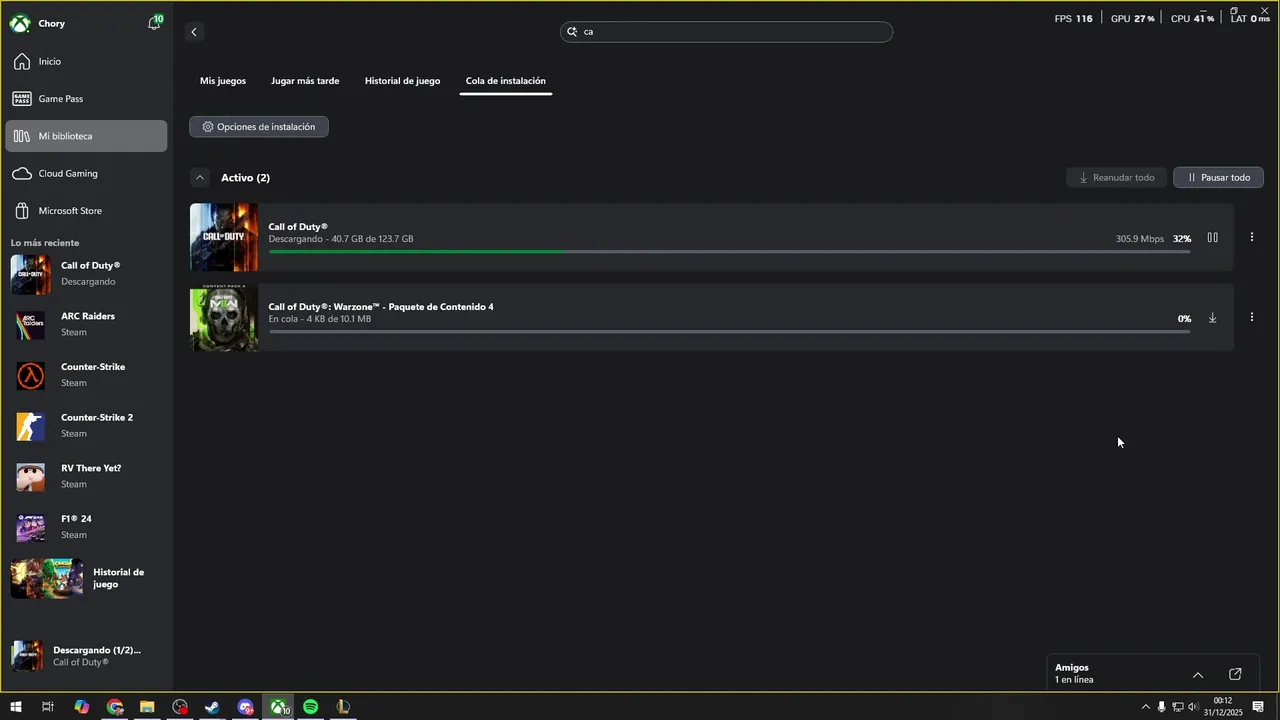The width and height of the screenshot is (1280, 720).
Task: Open Call of Duty in the recent list
Action: pos(86,274)
